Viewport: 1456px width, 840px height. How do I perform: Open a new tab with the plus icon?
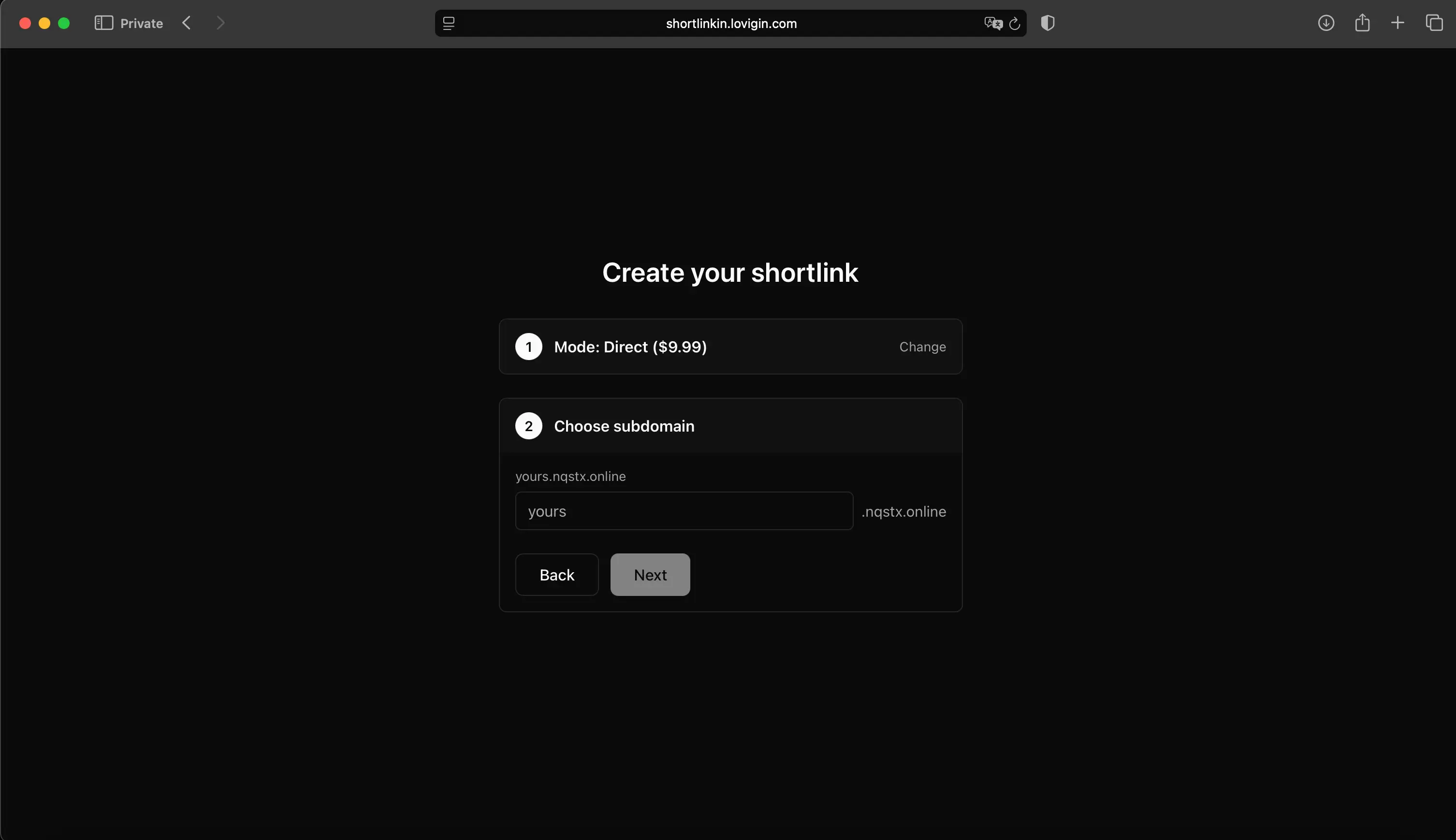point(1398,23)
